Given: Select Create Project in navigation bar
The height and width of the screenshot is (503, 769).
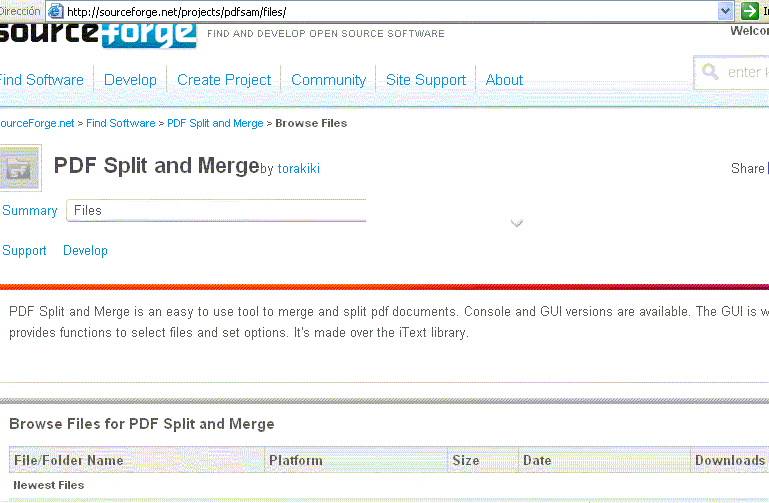Looking at the screenshot, I should pyautogui.click(x=224, y=80).
